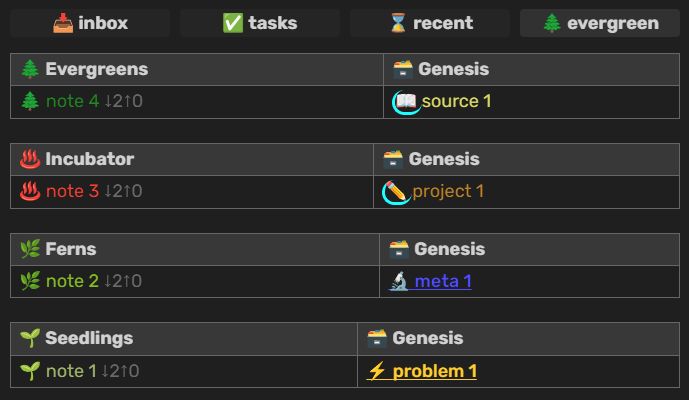
Task: Open the inbox tab
Action: point(91,23)
